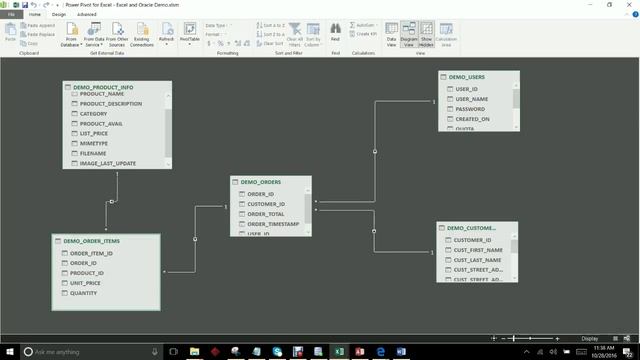Click the Paste button in Clipboard group
The height and width of the screenshot is (360, 640).
pyautogui.click(x=10, y=32)
